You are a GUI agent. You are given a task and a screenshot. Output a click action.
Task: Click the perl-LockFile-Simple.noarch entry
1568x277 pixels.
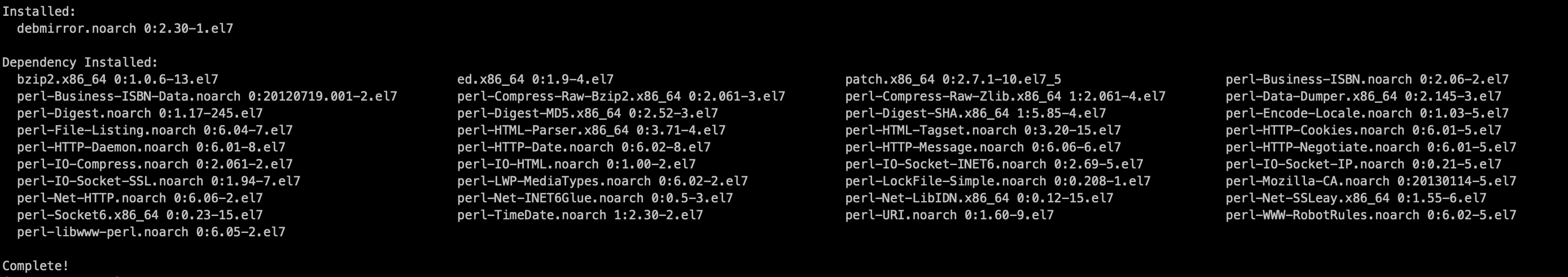[998, 181]
